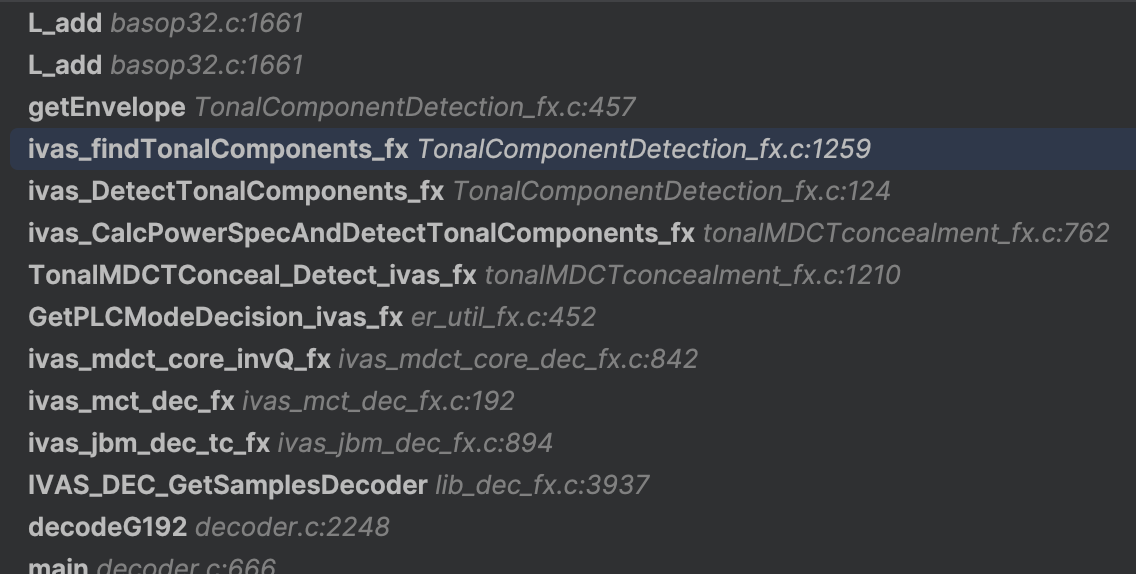Select the GetPLCModeDecision_ivas_fx frame
Image resolution: width=1136 pixels, height=574 pixels.
pos(215,317)
